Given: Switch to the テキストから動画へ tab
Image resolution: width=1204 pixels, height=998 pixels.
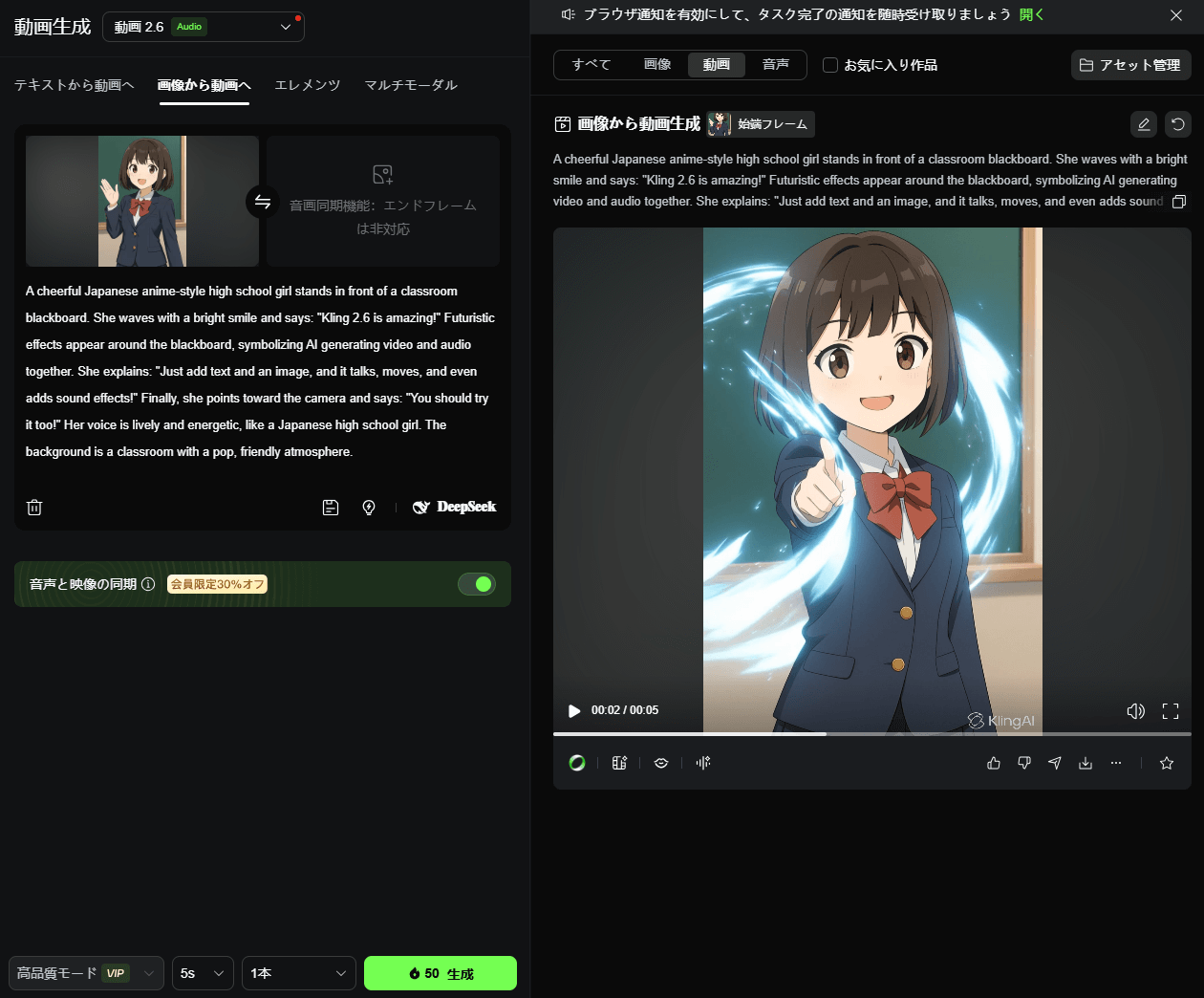Looking at the screenshot, I should [x=75, y=85].
